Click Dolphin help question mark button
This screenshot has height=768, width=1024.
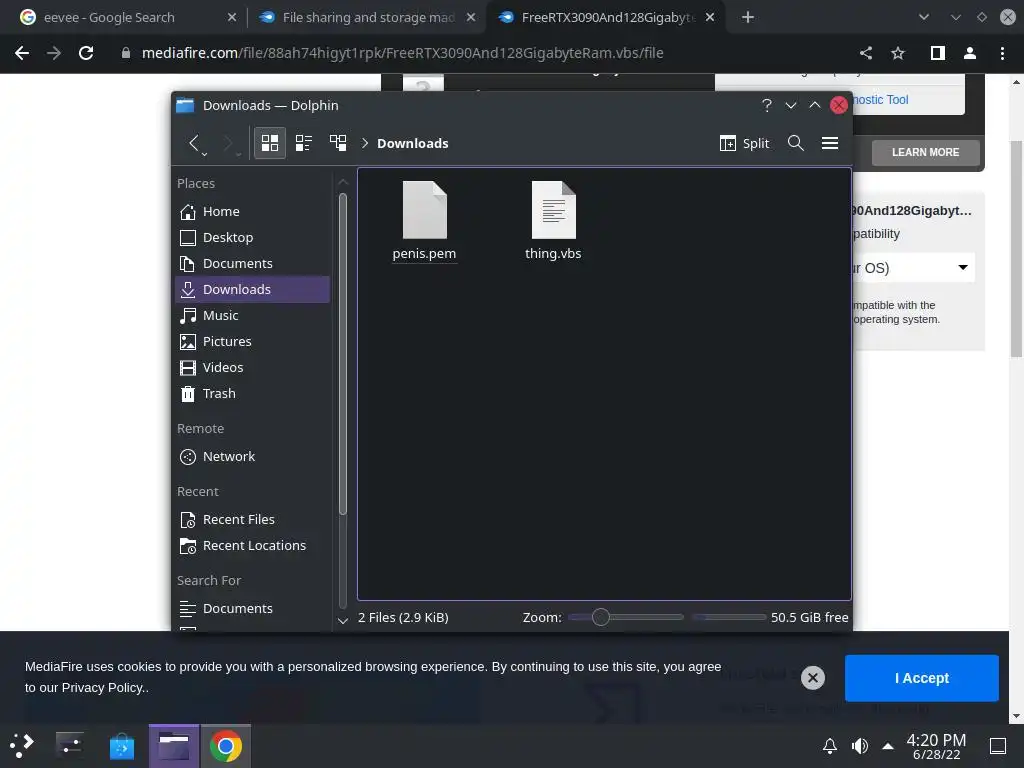point(767,105)
